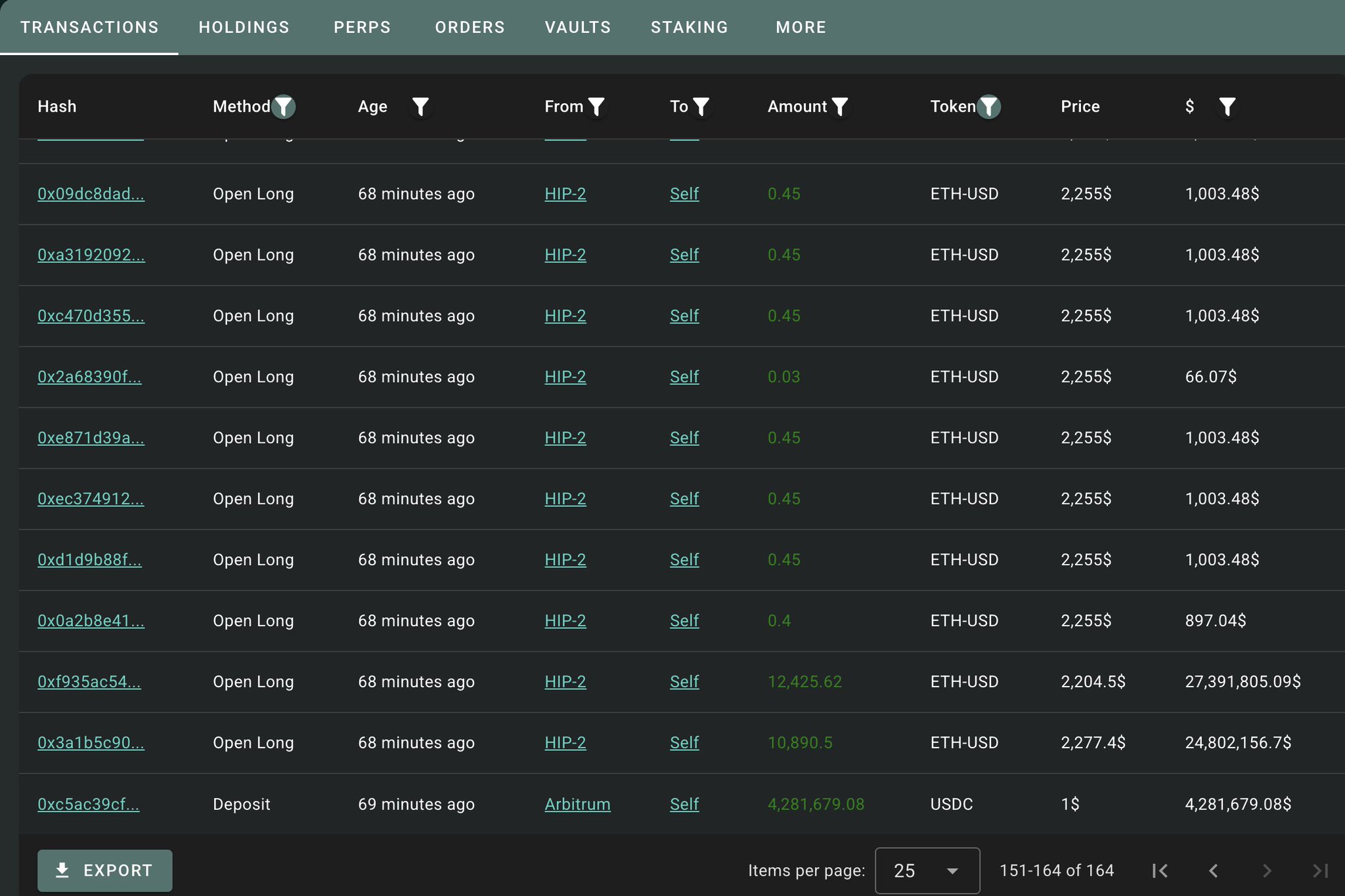
Task: Click the Hash column header
Action: point(57,106)
